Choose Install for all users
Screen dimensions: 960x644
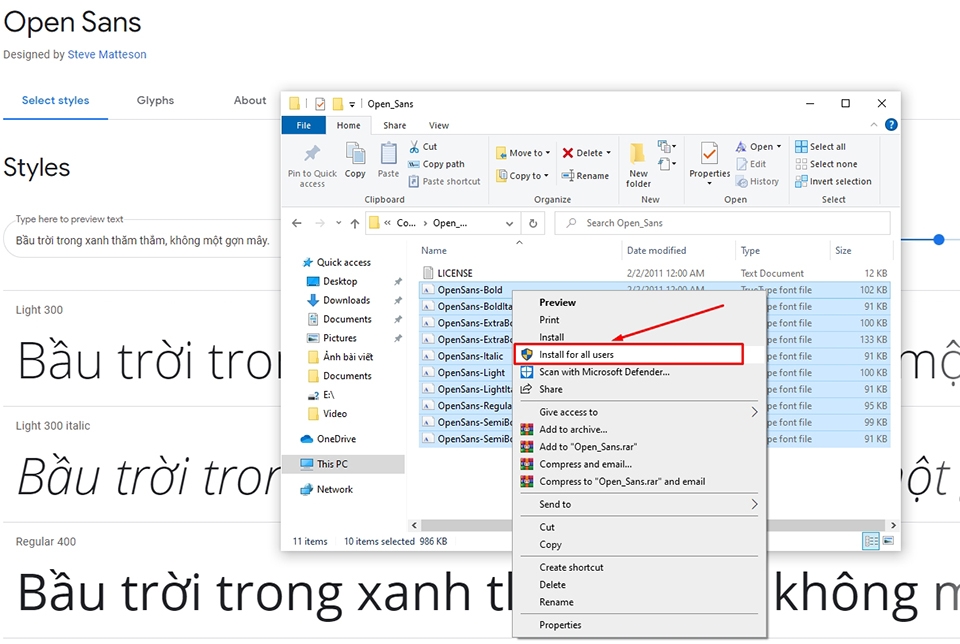click(x=628, y=354)
